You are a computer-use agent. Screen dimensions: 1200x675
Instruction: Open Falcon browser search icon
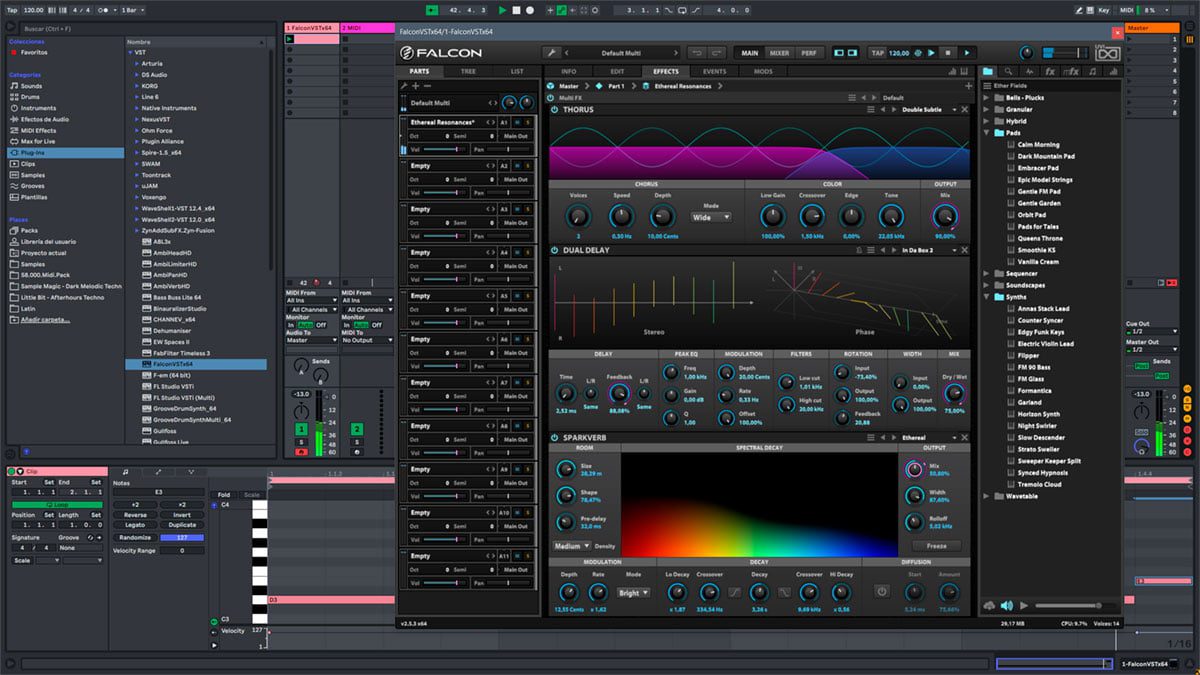coord(1008,72)
